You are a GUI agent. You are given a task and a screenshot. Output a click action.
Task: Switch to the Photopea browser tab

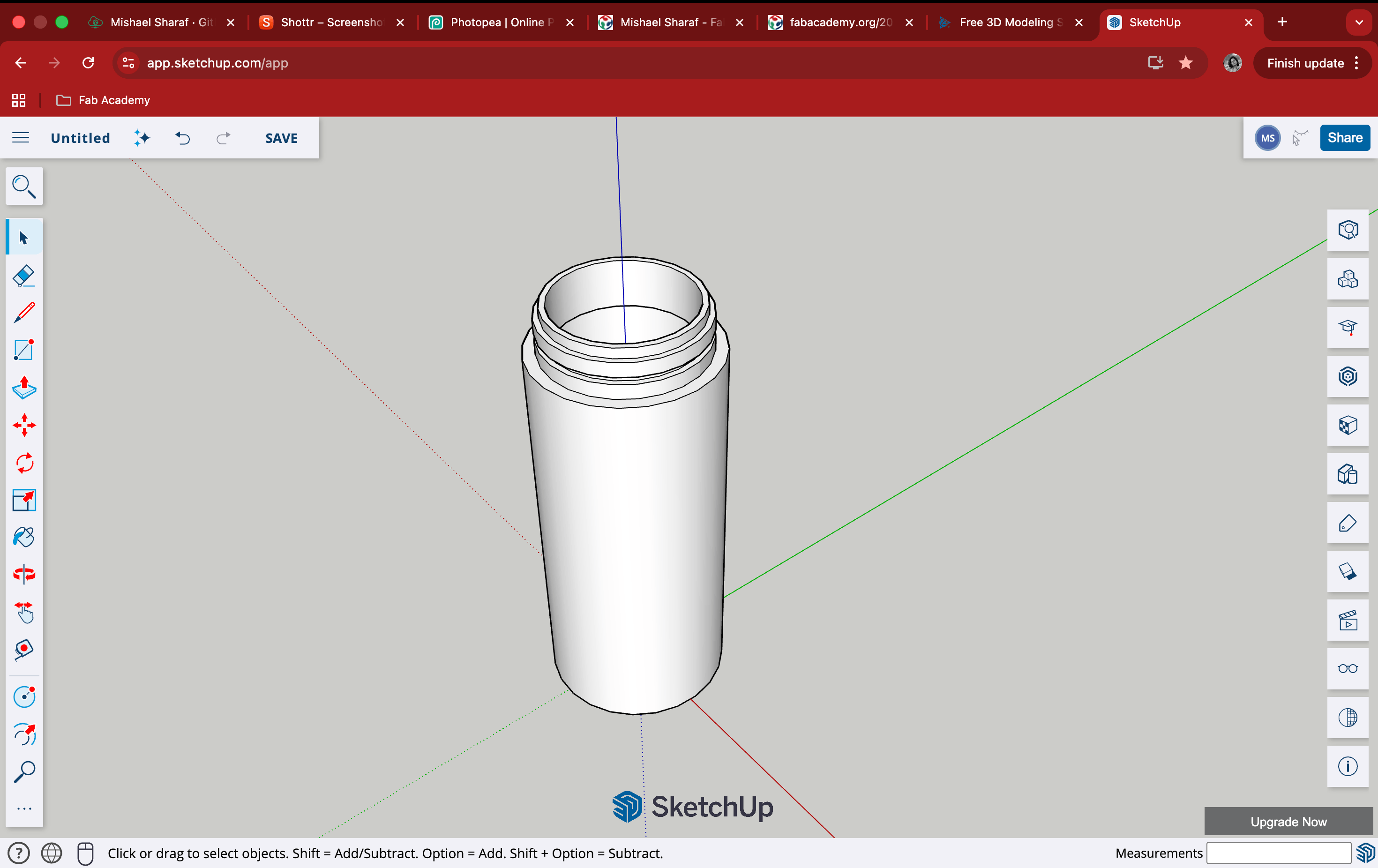(x=497, y=22)
